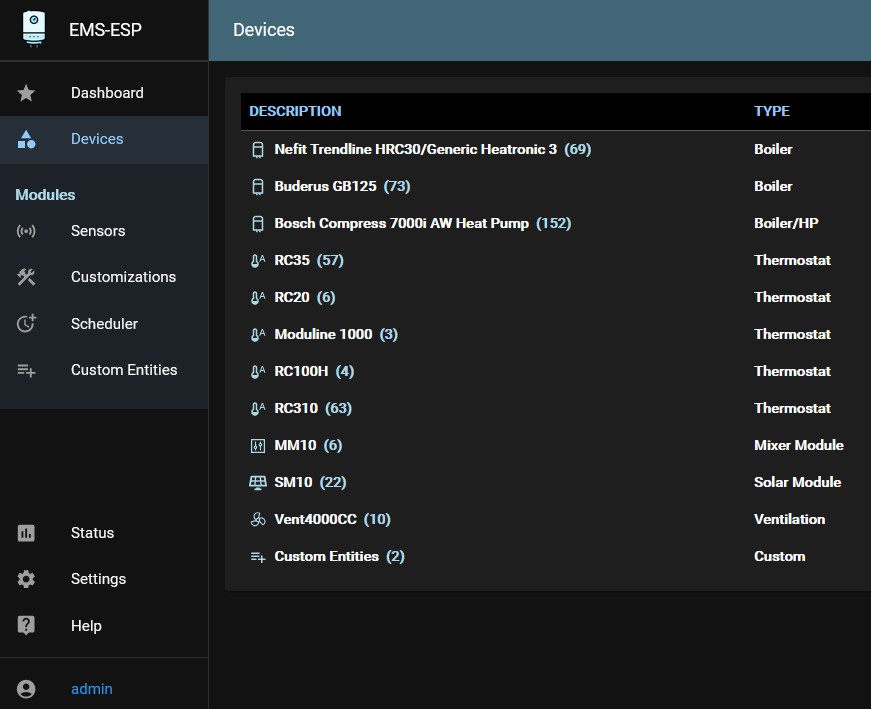The height and width of the screenshot is (709, 871).
Task: Click the Custom Entities list-plus sidebar icon
Action: point(26,370)
